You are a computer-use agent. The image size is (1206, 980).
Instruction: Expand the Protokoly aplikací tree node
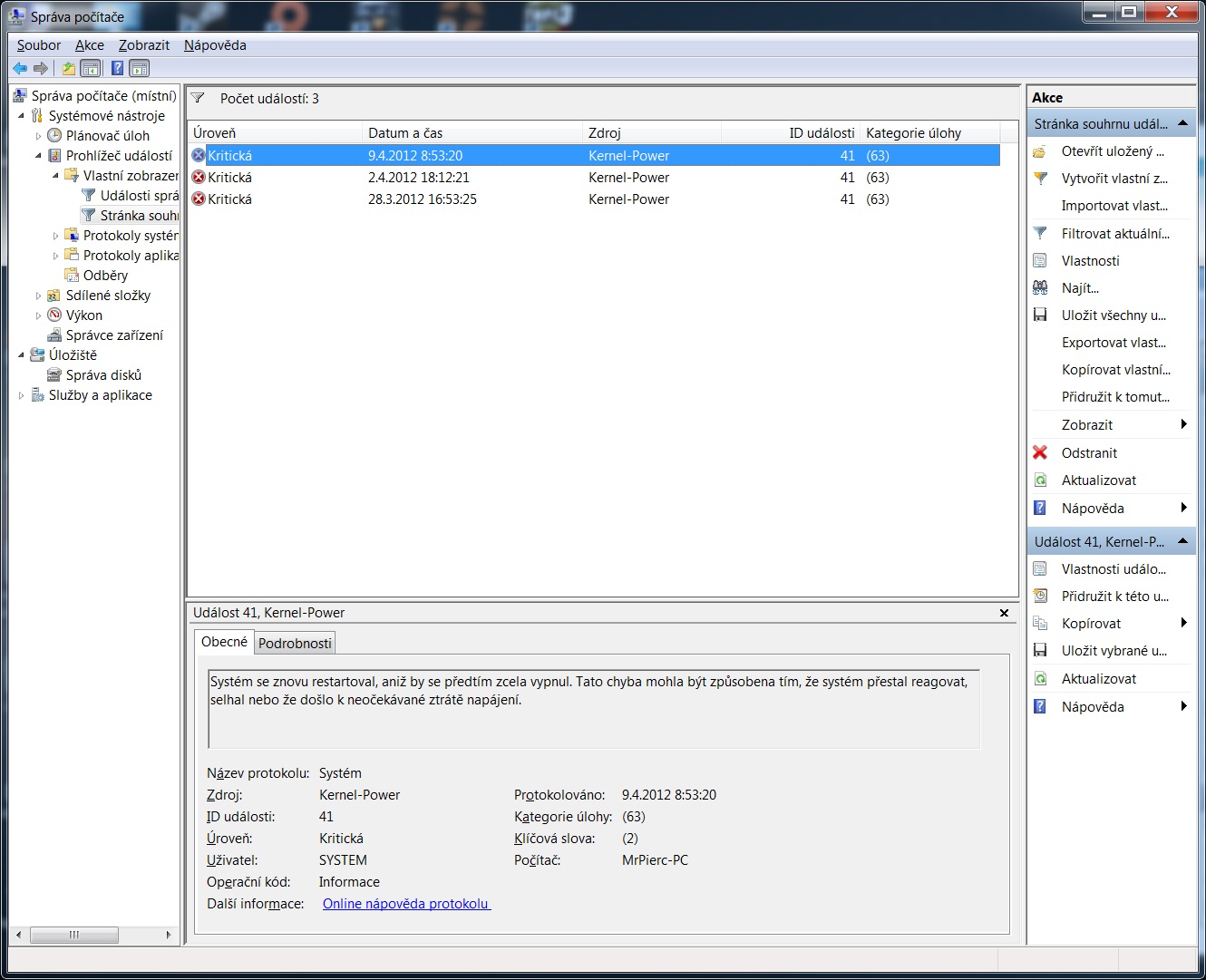[55, 256]
